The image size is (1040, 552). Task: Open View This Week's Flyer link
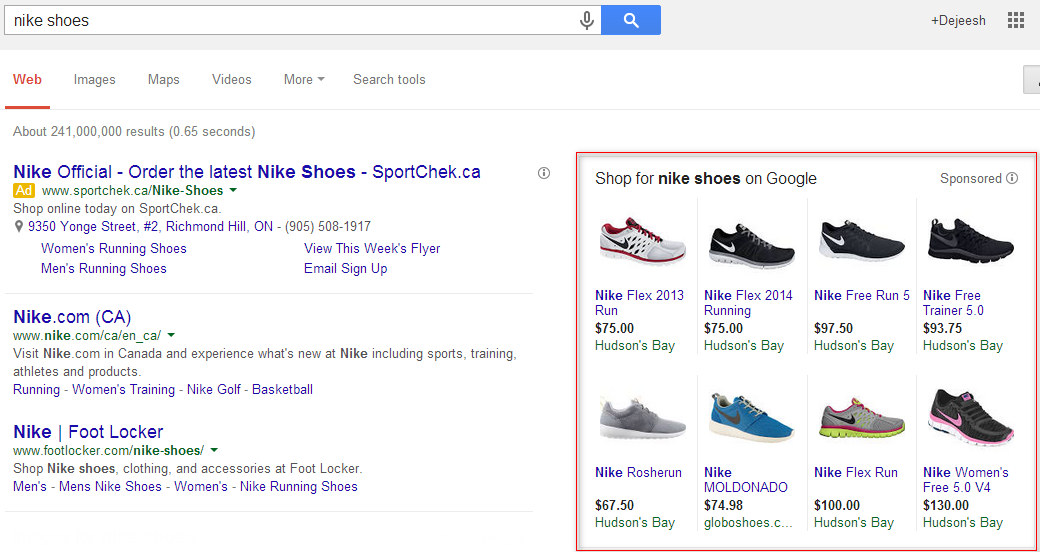coord(372,248)
